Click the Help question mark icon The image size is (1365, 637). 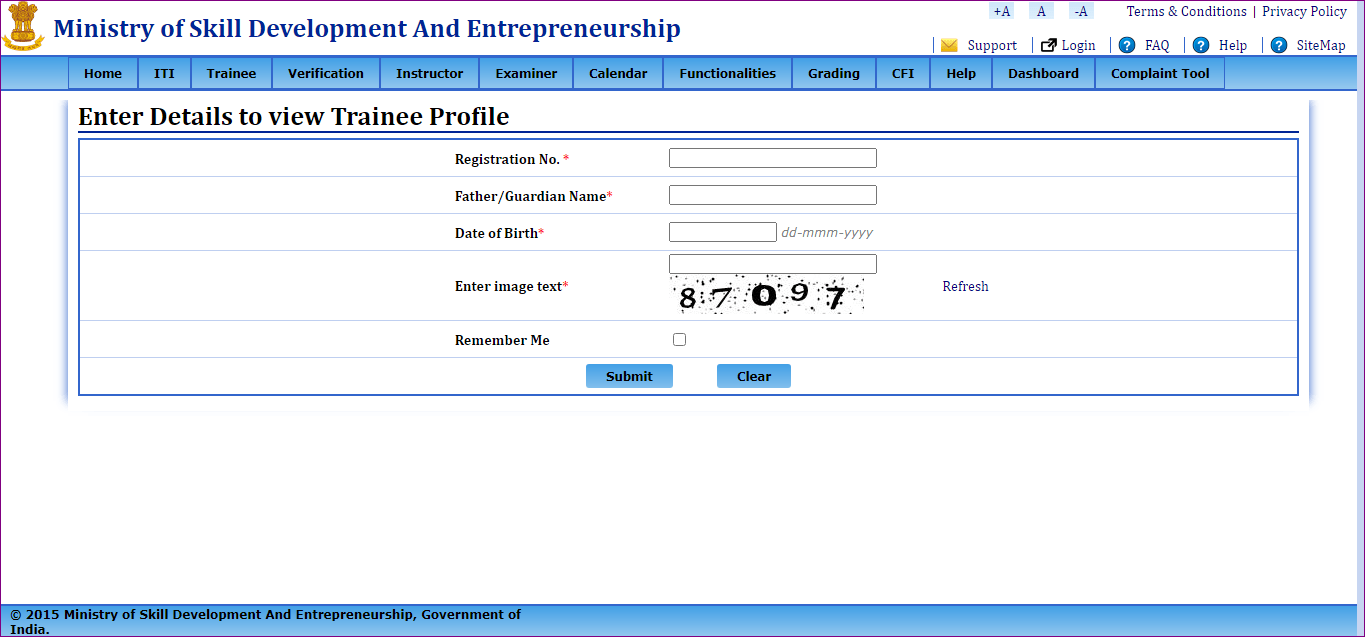(1199, 45)
